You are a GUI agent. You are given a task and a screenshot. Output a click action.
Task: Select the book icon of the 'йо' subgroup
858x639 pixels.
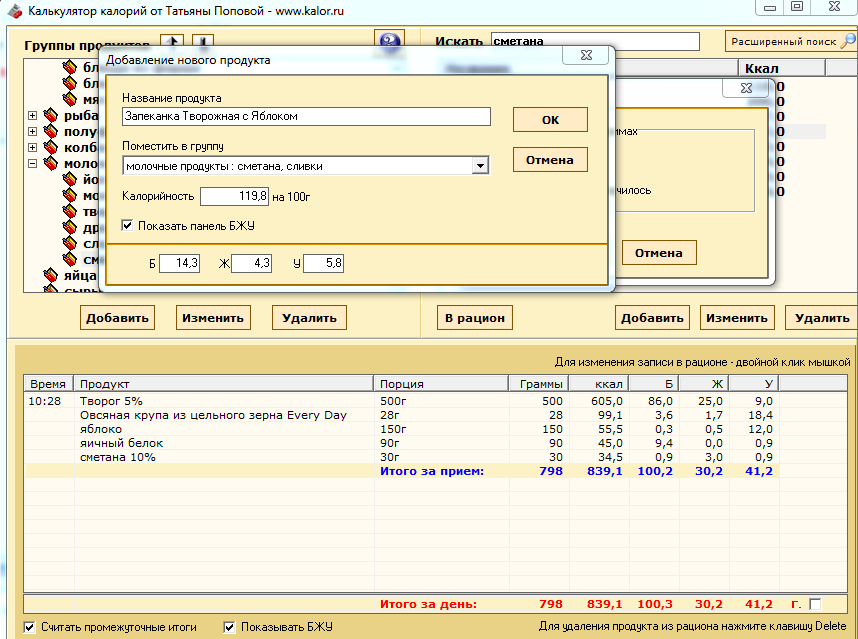[x=69, y=179]
